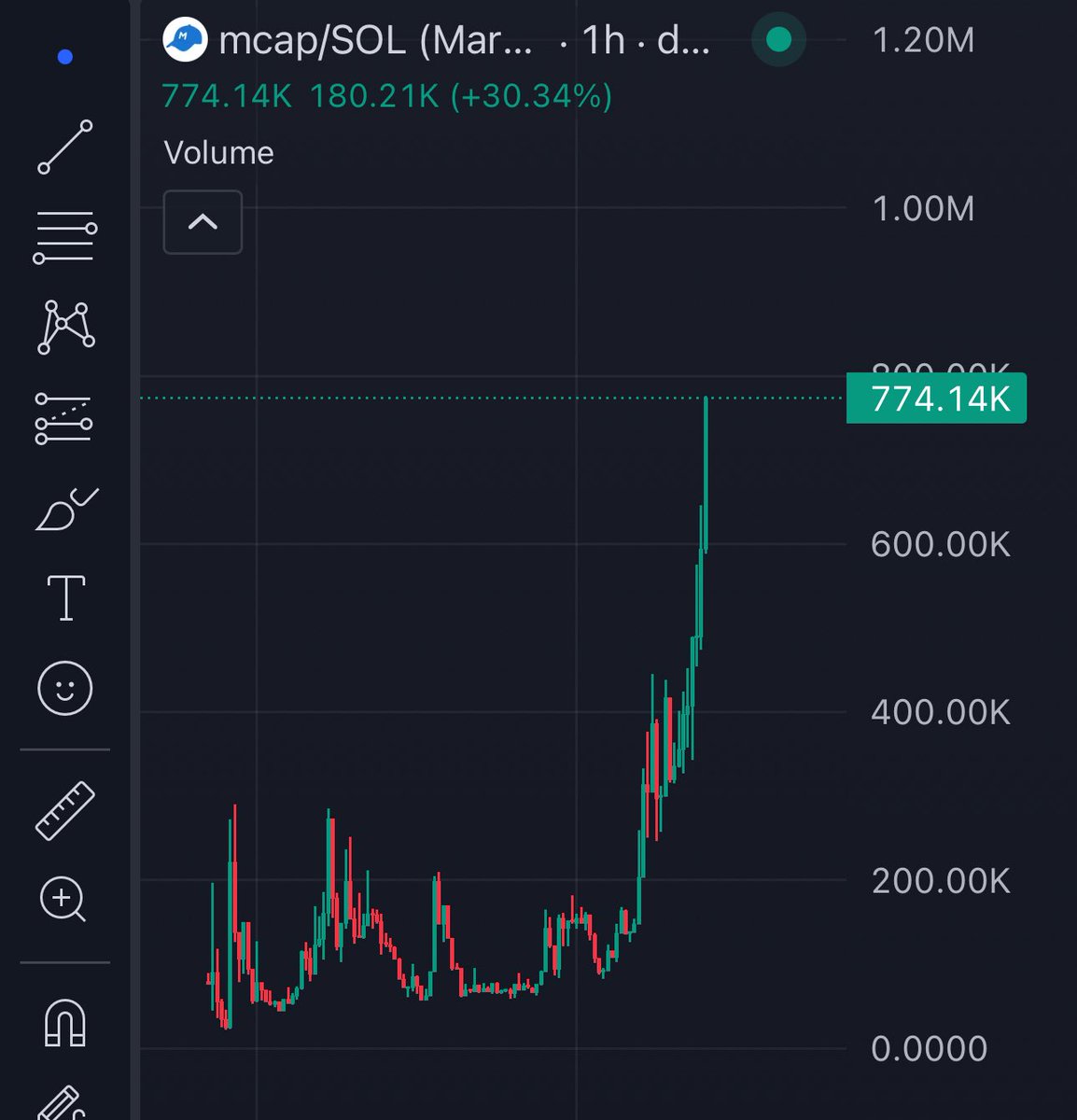
Task: Click the 1h interval label
Action: point(603,41)
